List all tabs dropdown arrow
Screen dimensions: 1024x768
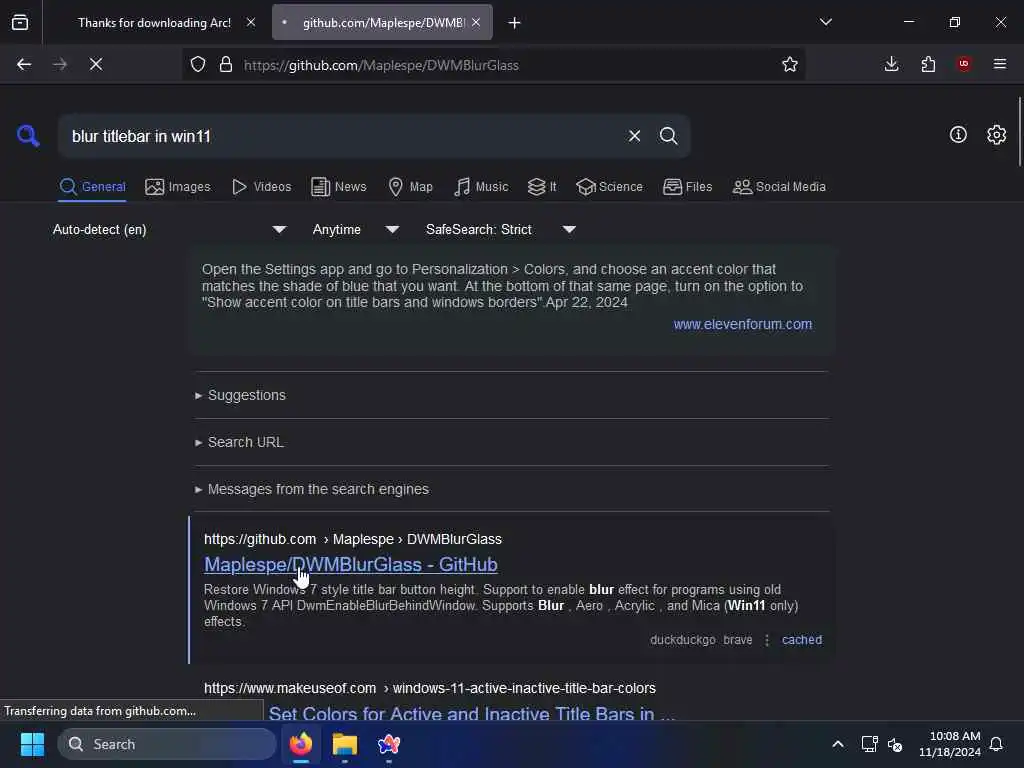click(825, 22)
